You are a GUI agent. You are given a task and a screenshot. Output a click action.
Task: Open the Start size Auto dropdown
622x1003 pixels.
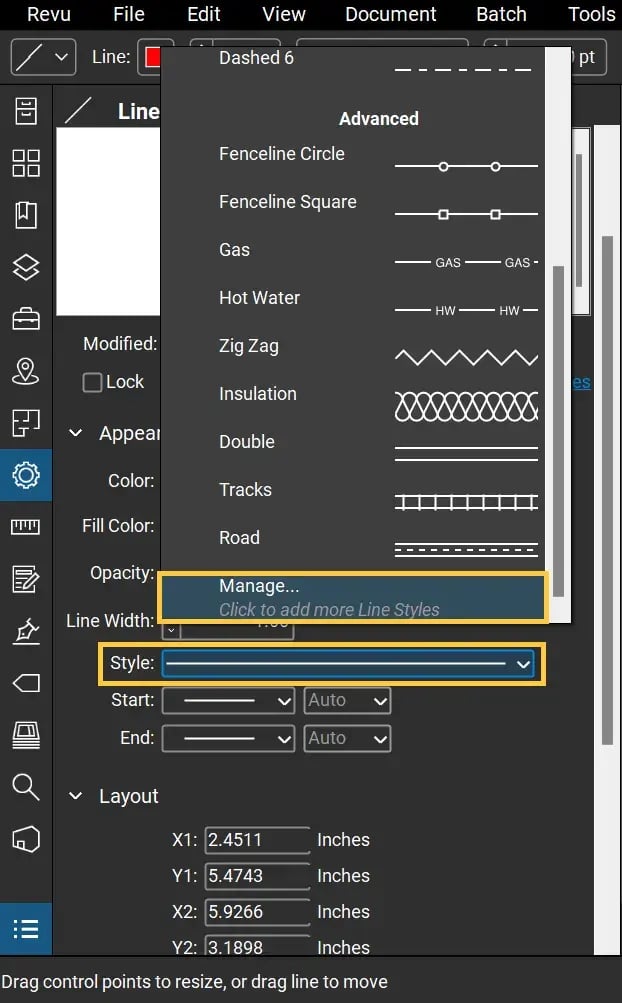pyautogui.click(x=347, y=701)
